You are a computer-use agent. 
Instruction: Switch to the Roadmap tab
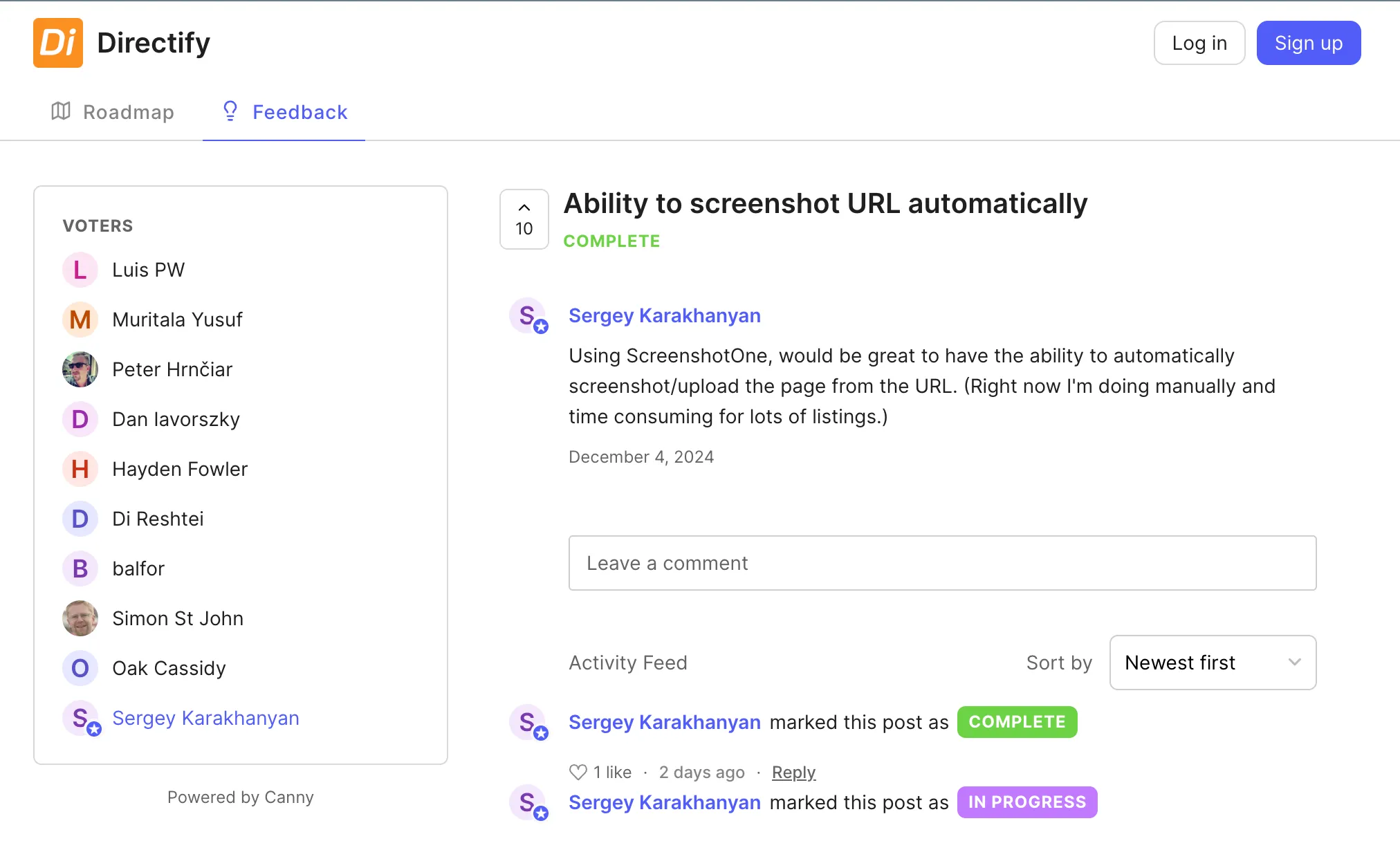[113, 112]
